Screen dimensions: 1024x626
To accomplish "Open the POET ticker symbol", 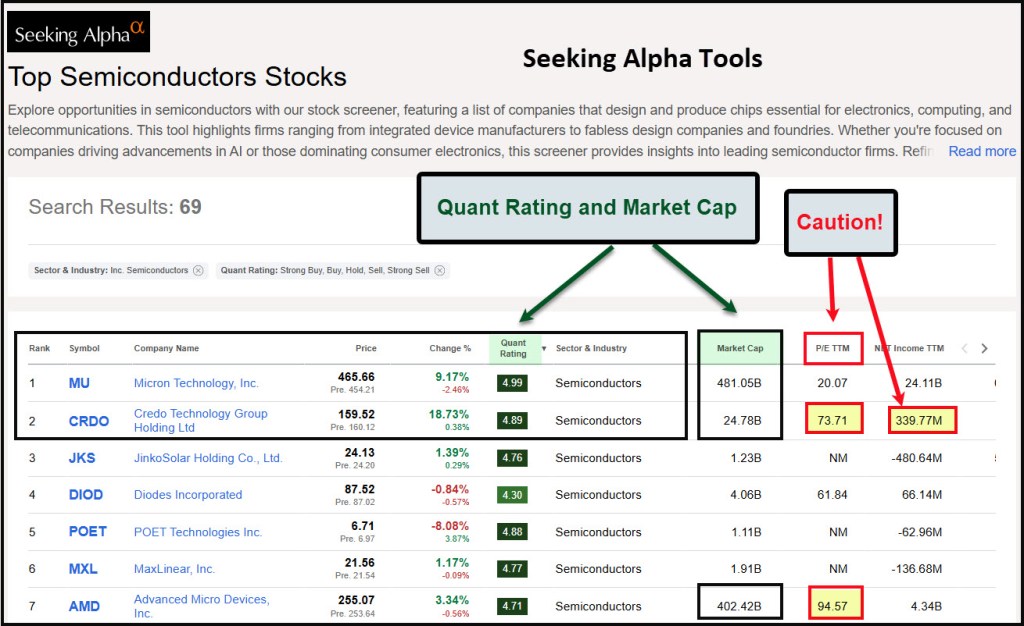I will 87,532.
